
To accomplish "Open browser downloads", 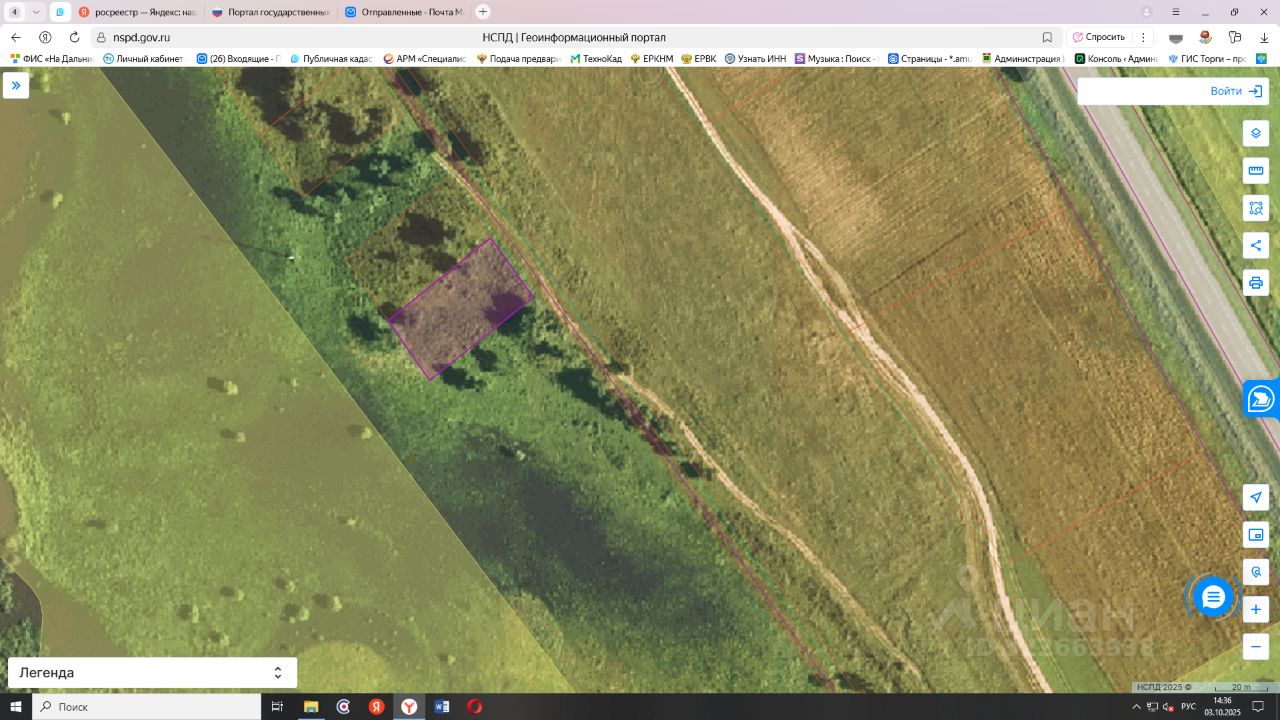I will coord(1264,37).
